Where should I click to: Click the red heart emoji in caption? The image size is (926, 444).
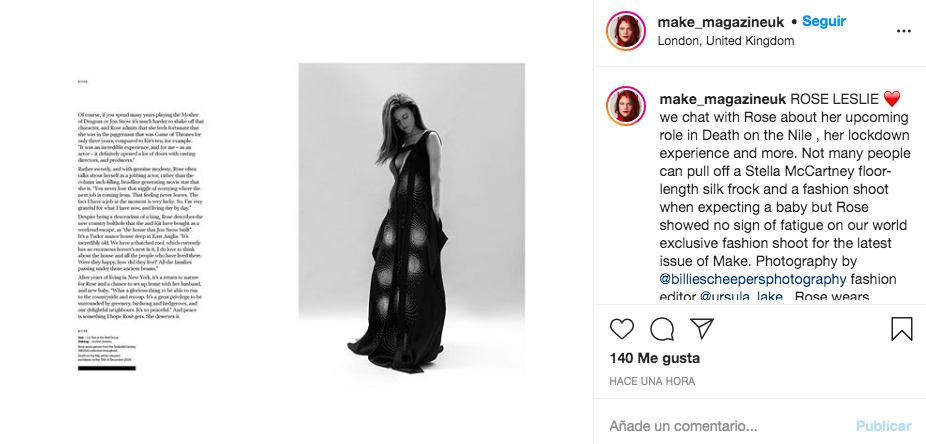tap(892, 99)
